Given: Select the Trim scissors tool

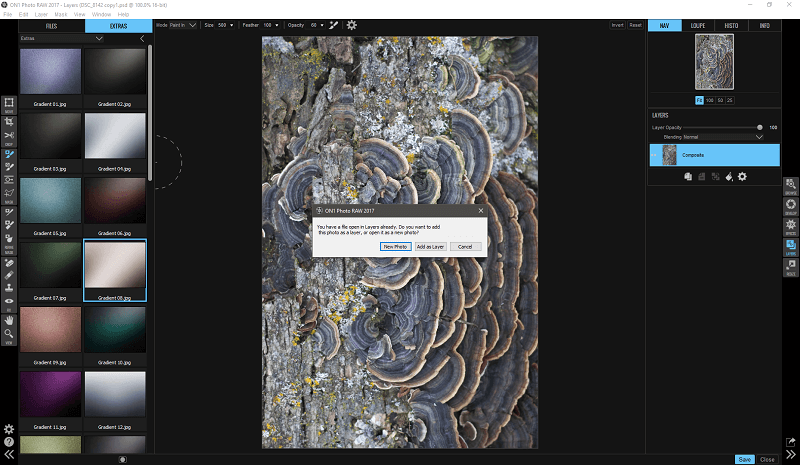Looking at the screenshot, I should 9,135.
